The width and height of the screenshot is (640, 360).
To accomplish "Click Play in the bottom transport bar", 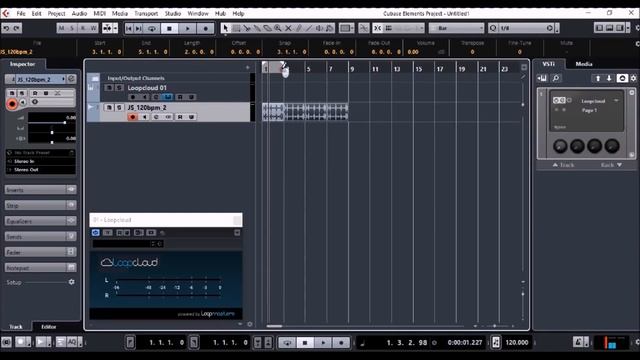I will click(323, 342).
